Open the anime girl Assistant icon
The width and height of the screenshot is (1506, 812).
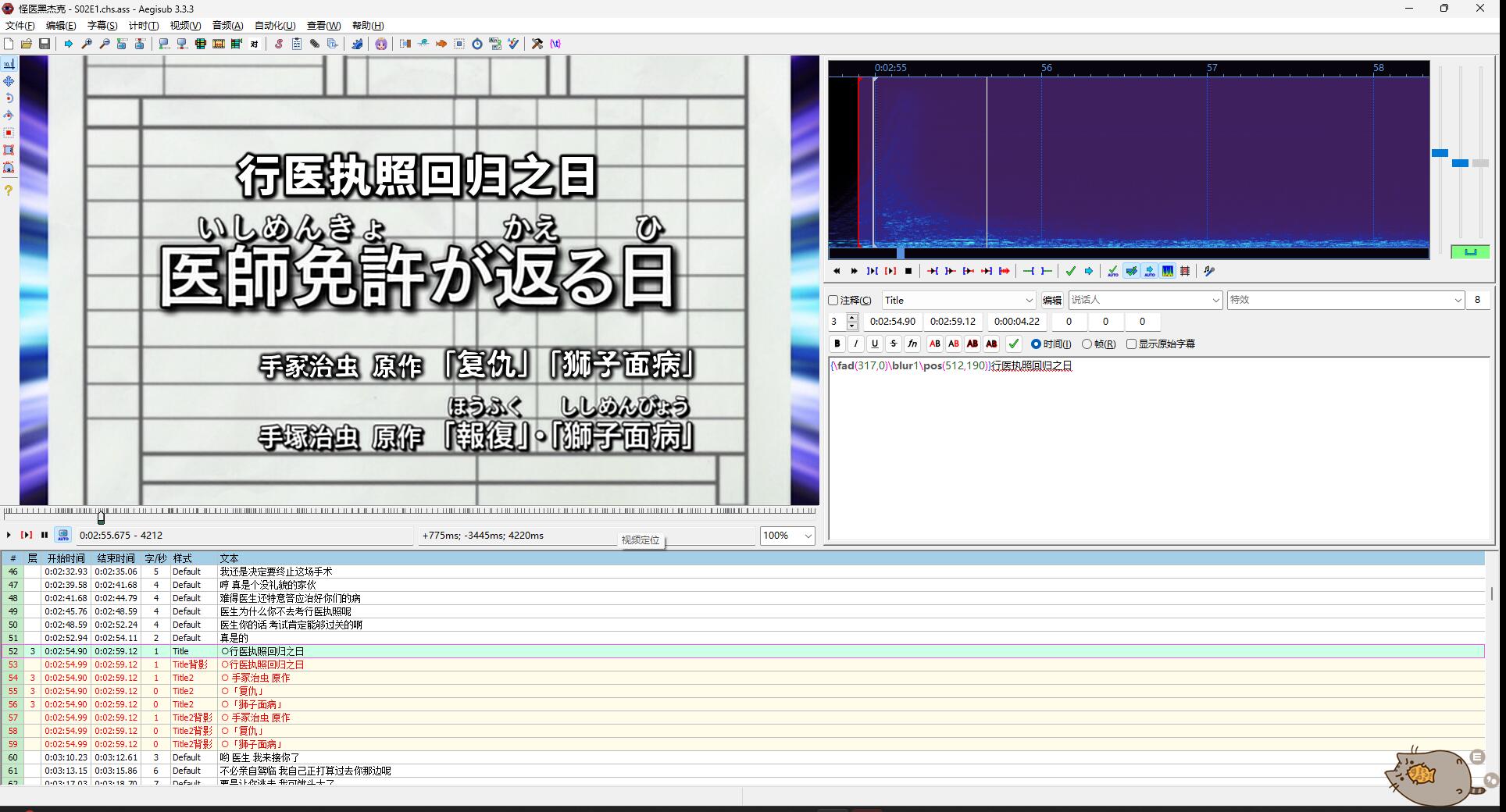point(381,44)
